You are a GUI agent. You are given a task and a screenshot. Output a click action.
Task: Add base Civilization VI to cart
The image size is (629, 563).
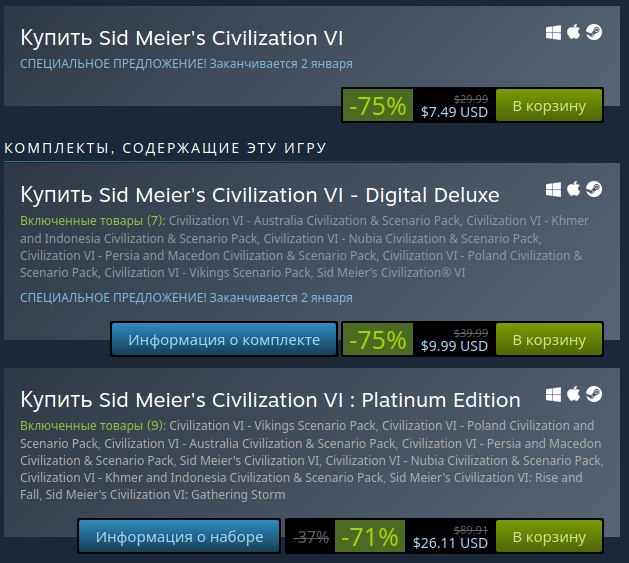pos(549,106)
